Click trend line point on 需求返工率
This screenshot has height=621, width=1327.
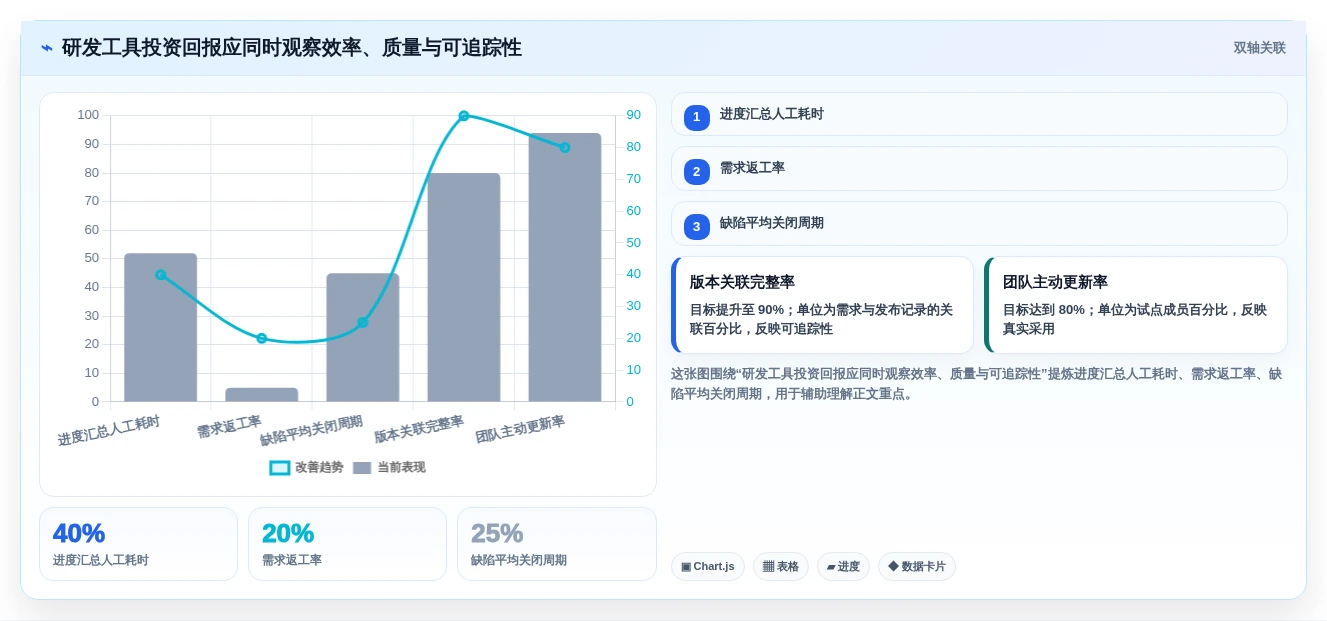click(x=262, y=338)
